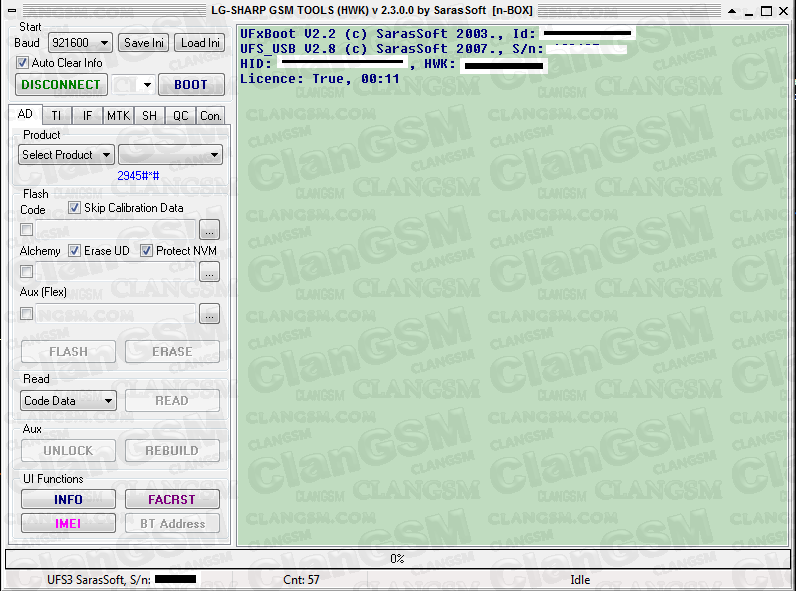Switch to the SH tab
The height and width of the screenshot is (591, 796).
pyautogui.click(x=149, y=116)
